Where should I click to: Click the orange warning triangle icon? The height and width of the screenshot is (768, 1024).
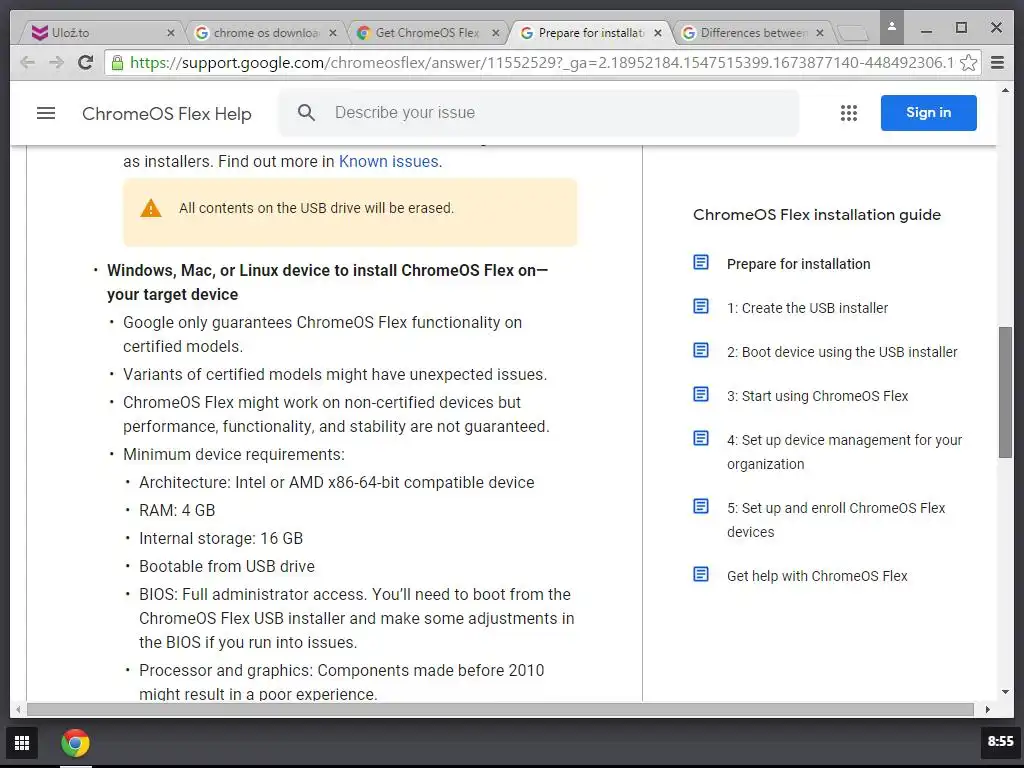151,208
